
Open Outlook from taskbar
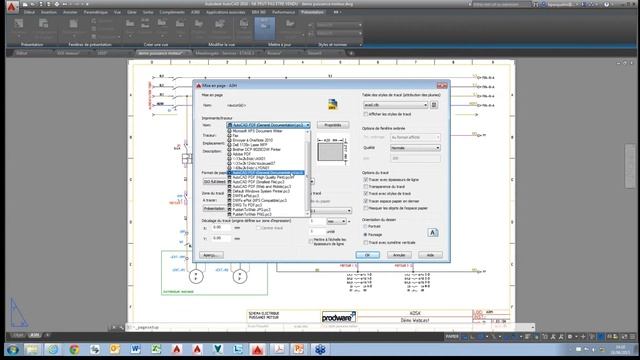[115, 349]
